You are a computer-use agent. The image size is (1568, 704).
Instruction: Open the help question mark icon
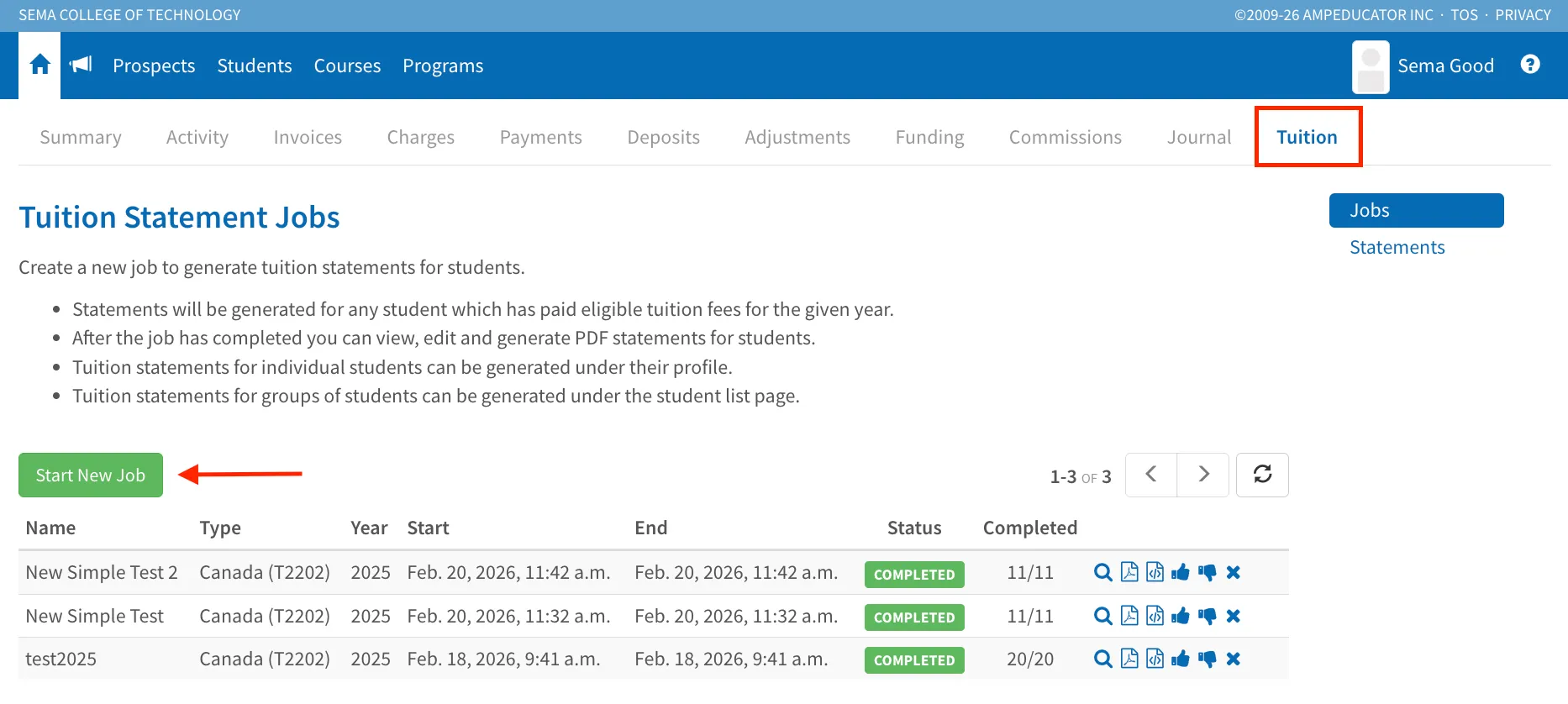pos(1530,65)
